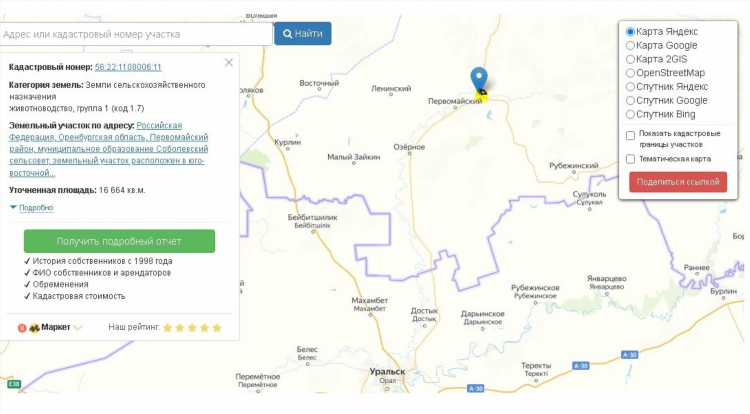Screen dimensions: 750x414
Task: Expand the Маркет dropdown chevron
Action: tap(78, 328)
